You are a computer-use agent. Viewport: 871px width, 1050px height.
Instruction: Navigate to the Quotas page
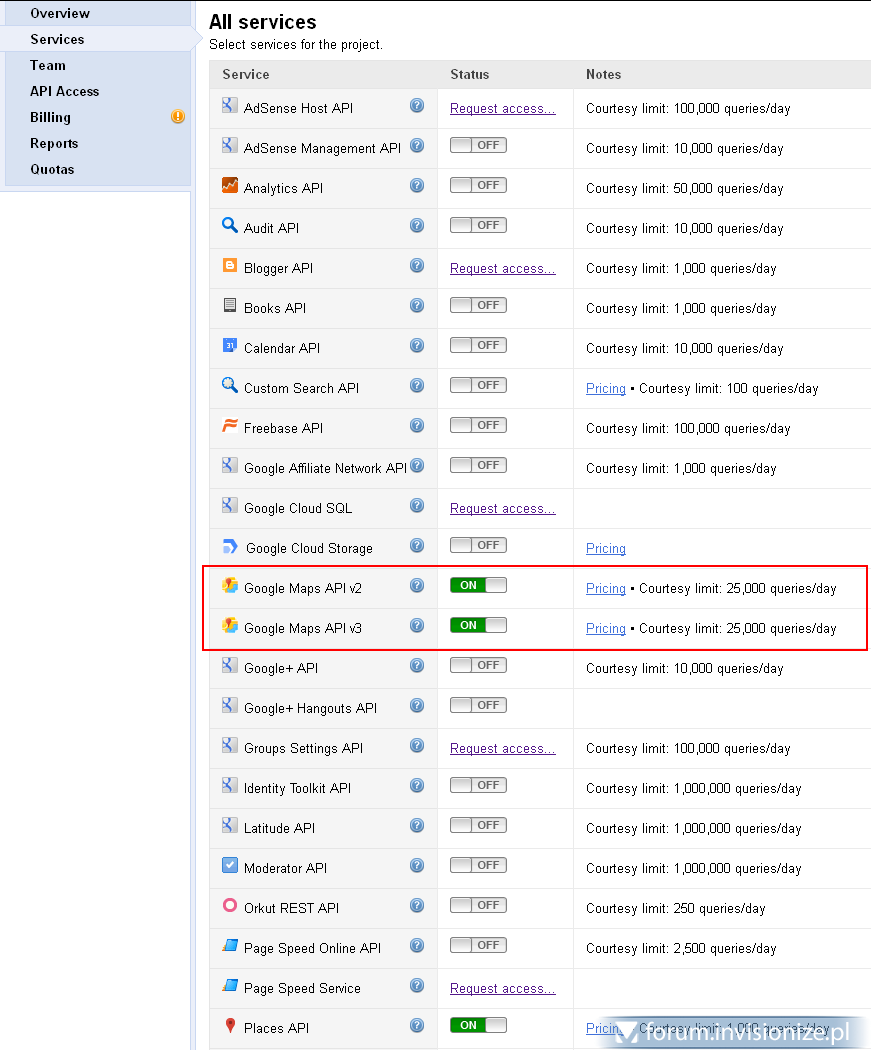[52, 169]
